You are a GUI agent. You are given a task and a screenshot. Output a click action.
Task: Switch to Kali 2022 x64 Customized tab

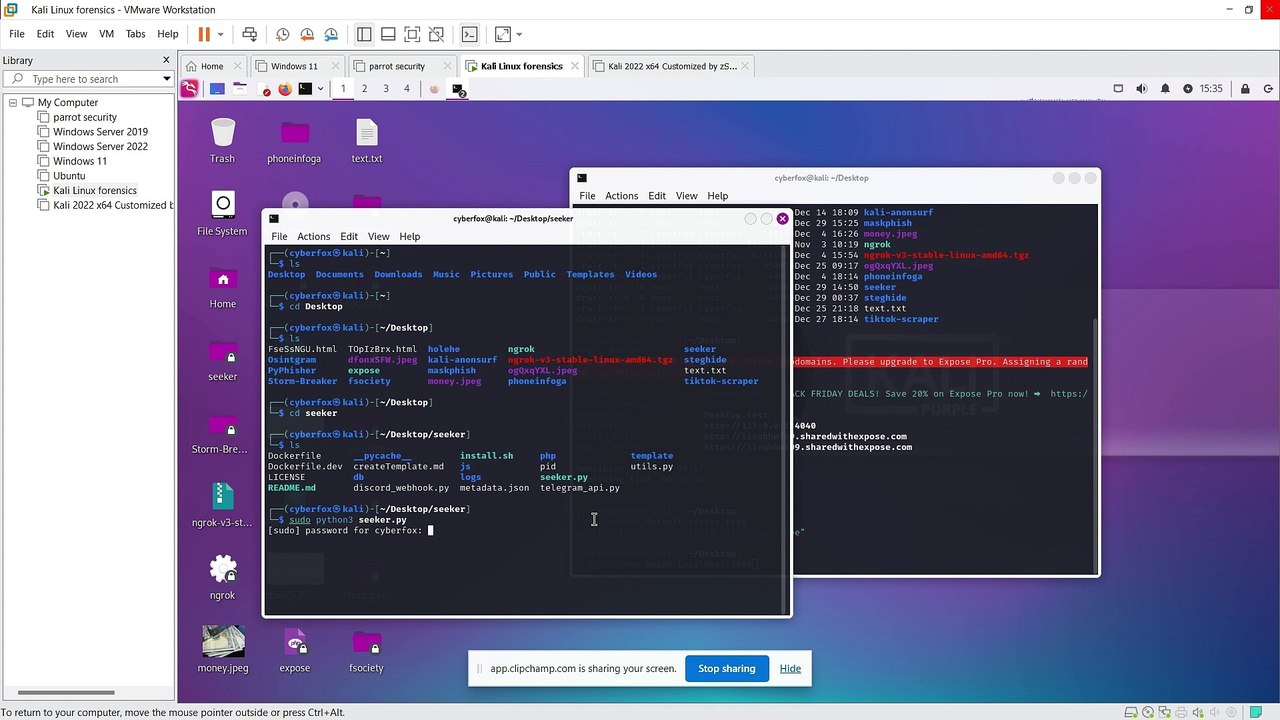click(672, 66)
